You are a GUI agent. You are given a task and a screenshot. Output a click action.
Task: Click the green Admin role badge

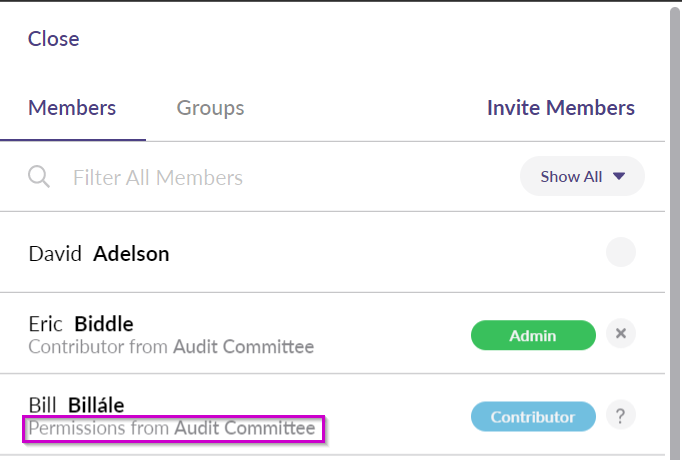click(x=533, y=335)
